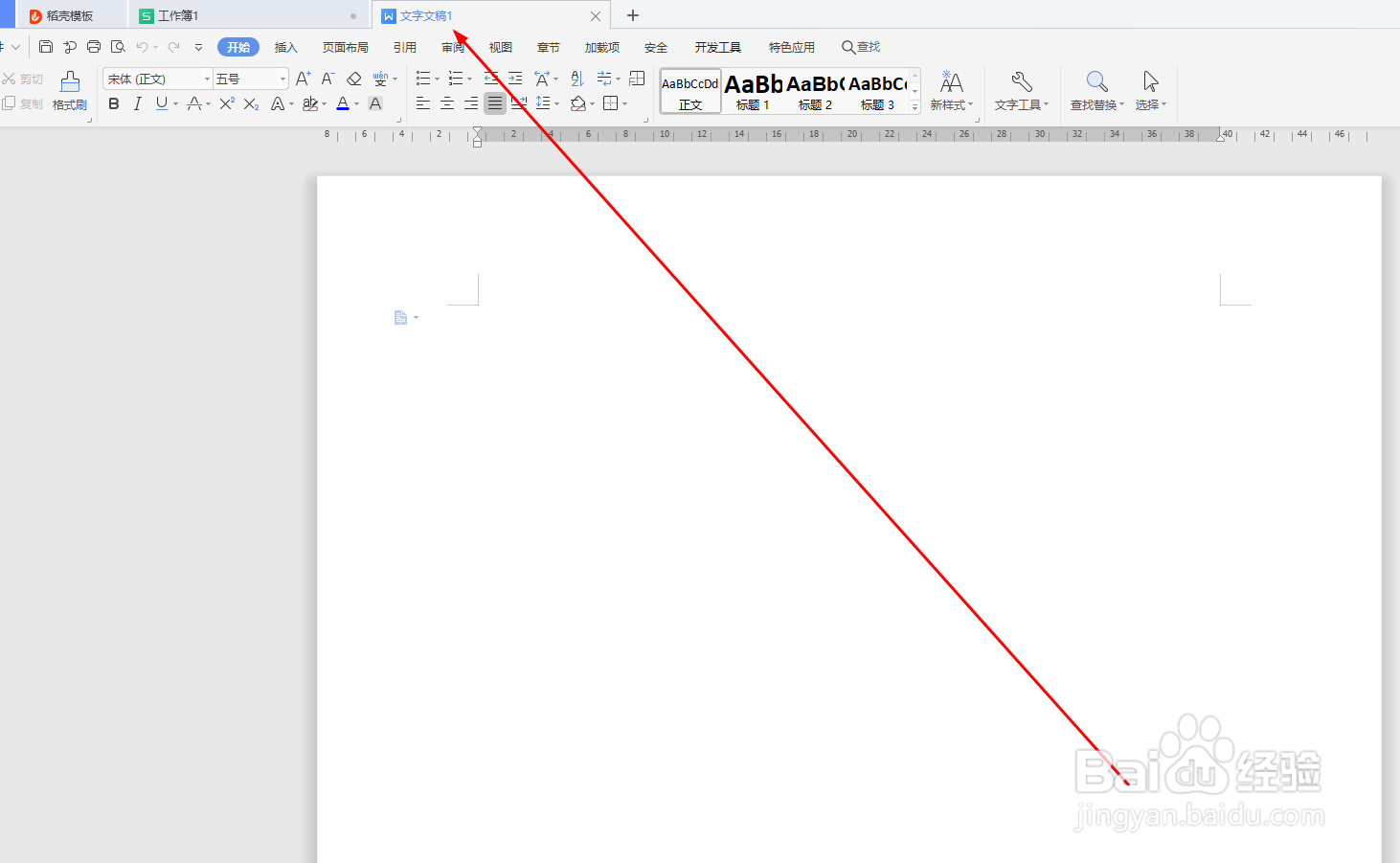Open the font size dropdown 五号
Screen dimensions: 1400x863
pos(282,79)
